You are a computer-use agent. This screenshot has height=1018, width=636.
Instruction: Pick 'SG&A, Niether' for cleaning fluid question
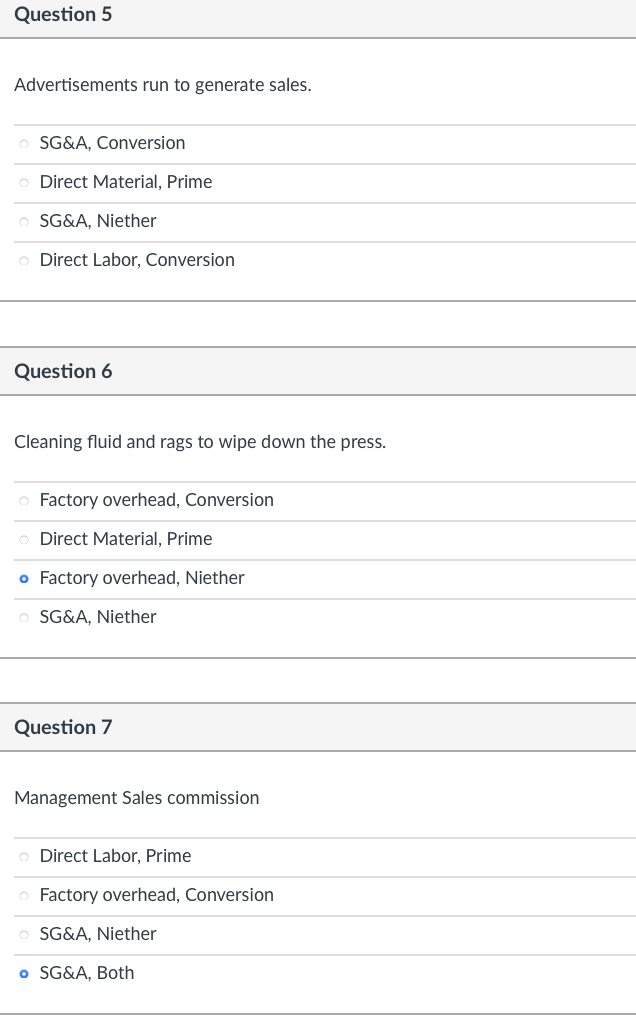coord(24,617)
